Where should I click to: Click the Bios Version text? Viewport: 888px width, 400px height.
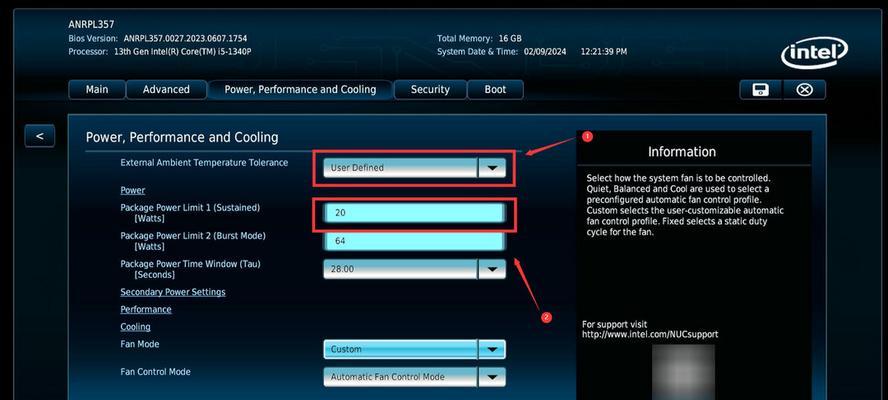tap(157, 39)
